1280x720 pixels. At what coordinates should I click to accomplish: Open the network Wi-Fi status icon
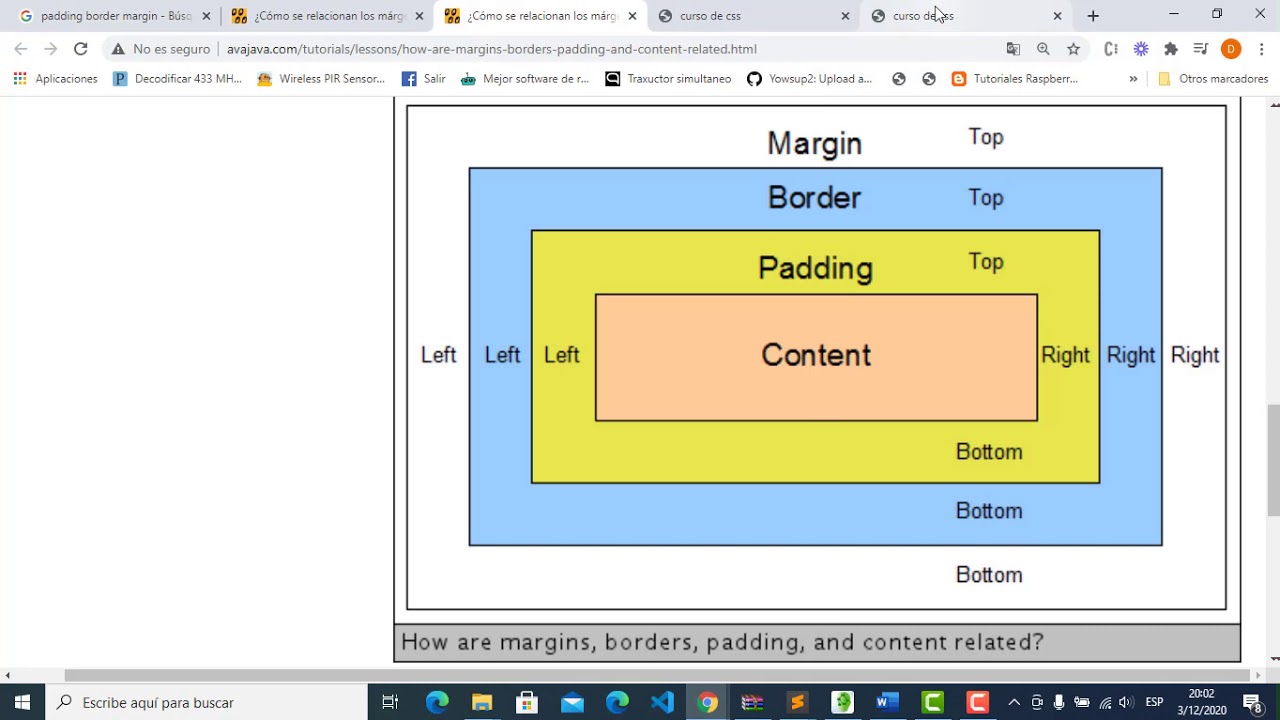click(1104, 702)
